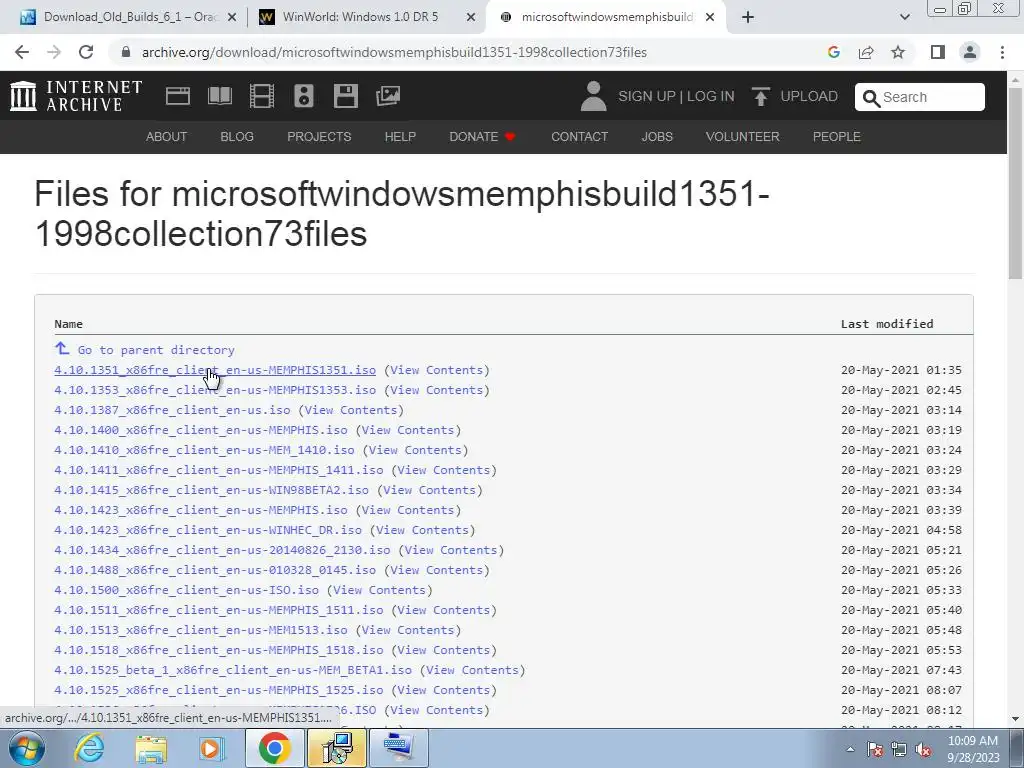Download 4.10.1423 WINHEC_DR.iso file
The width and height of the screenshot is (1024, 768).
click(208, 530)
